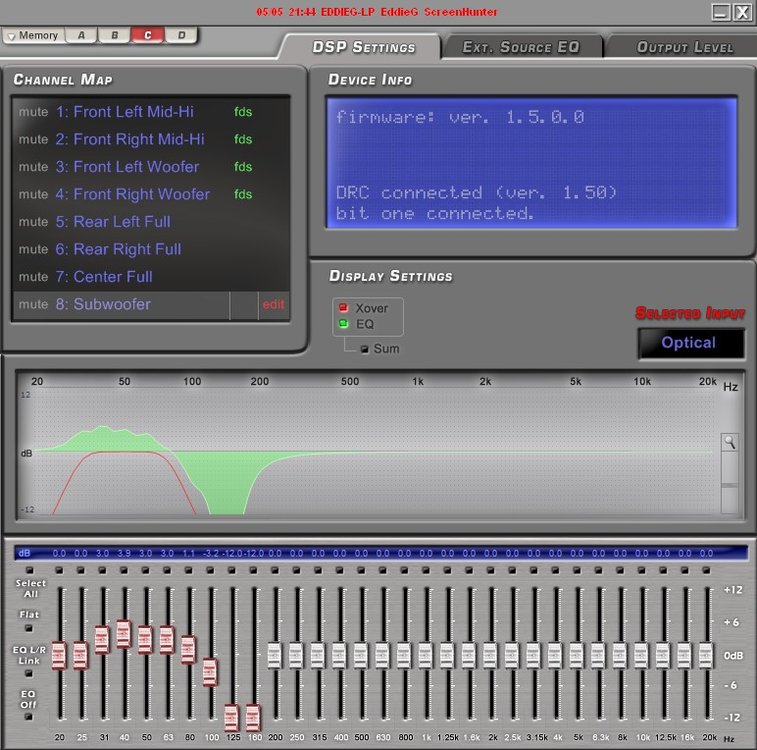
Task: Open the Memory dropdown menu
Action: pyautogui.click(x=33, y=35)
